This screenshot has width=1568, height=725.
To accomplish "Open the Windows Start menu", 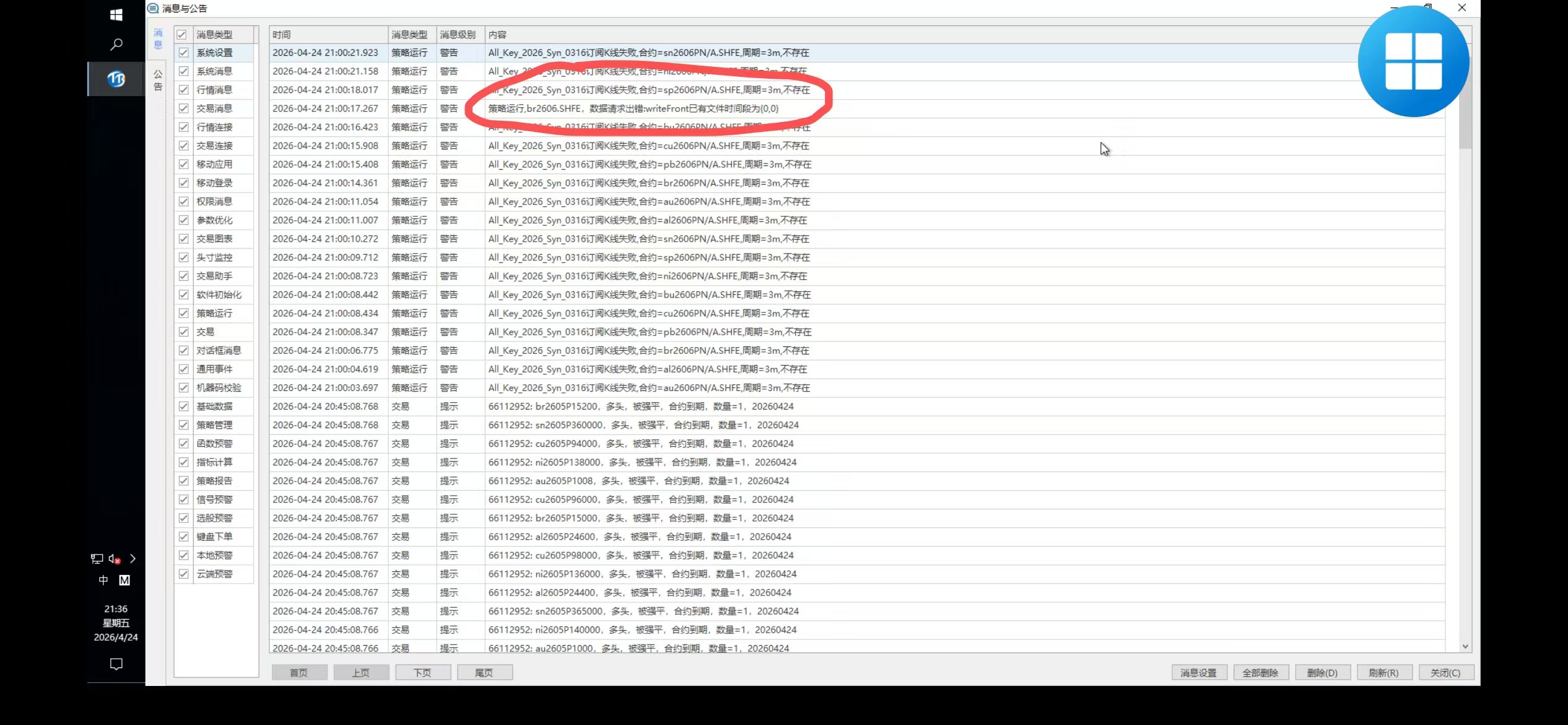I will pyautogui.click(x=116, y=15).
